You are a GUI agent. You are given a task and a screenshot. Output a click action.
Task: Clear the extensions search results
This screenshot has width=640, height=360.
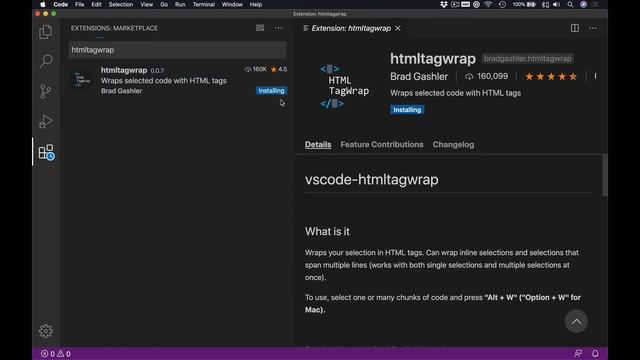(260, 28)
